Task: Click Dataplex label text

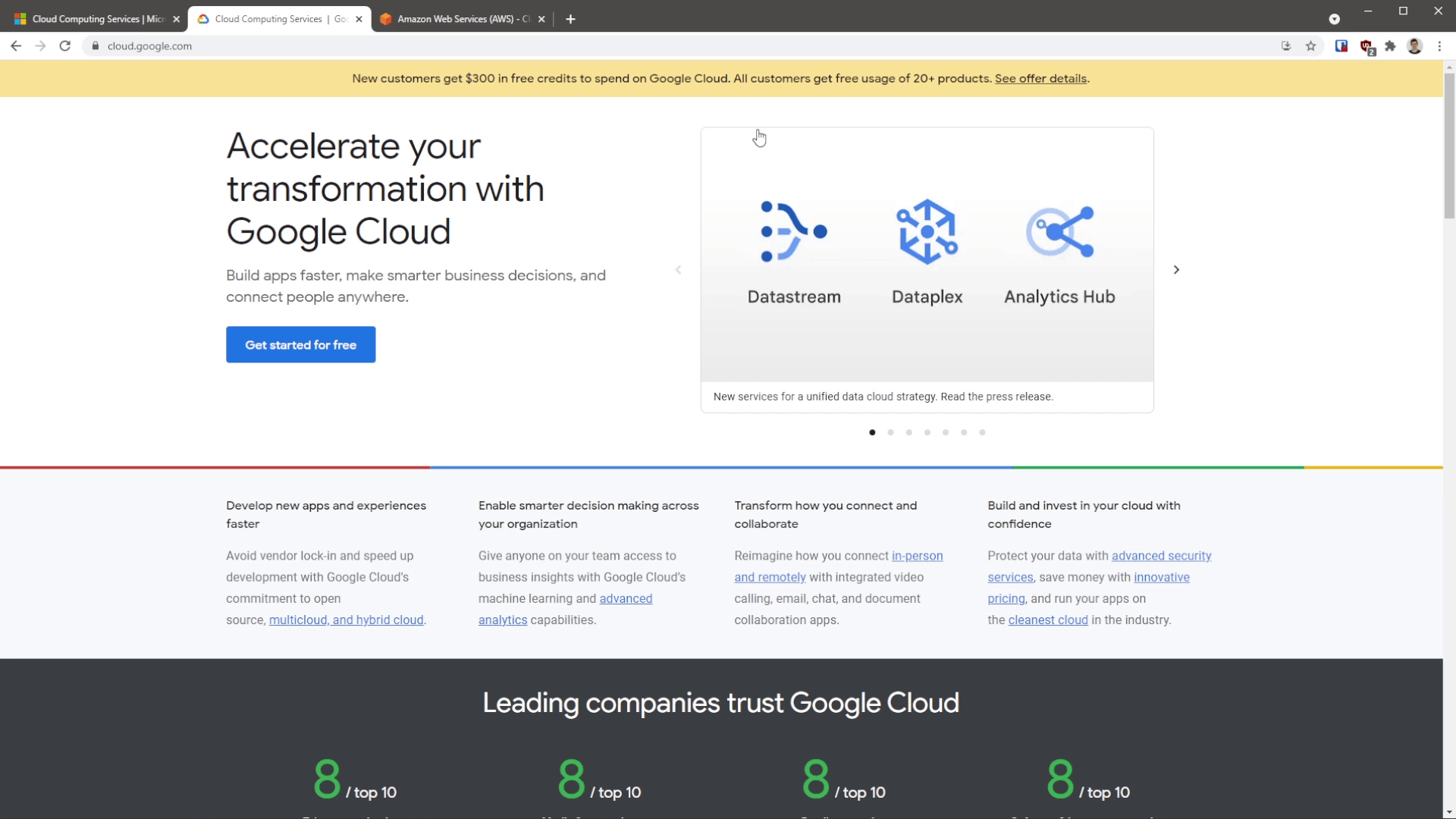Action: coord(927,297)
